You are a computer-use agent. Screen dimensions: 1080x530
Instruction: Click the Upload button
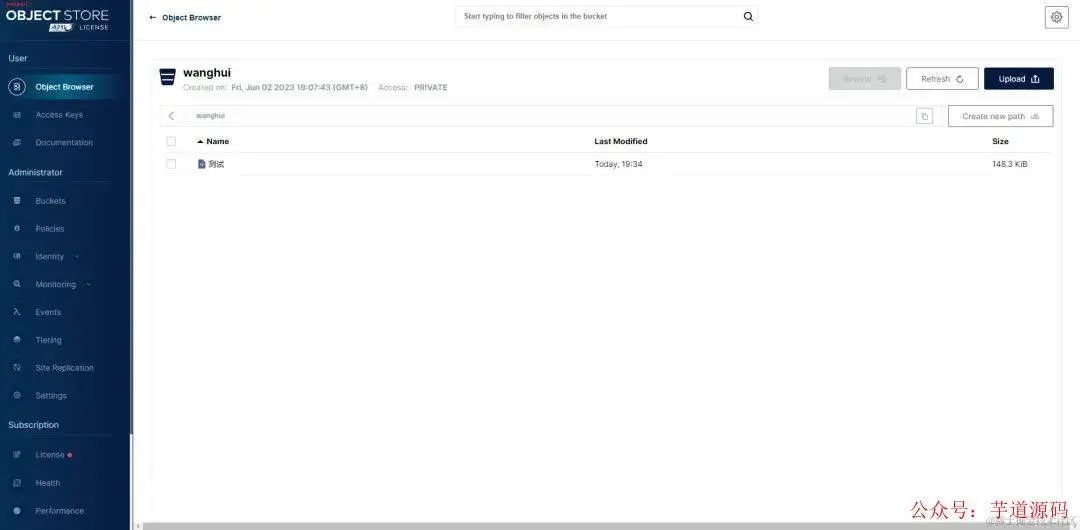(x=1019, y=79)
